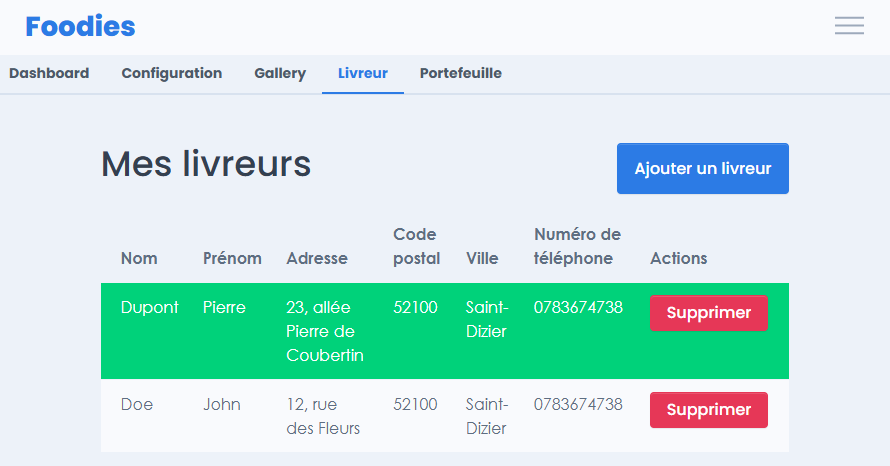Go to the Gallery tab
The image size is (890, 466).
280,73
